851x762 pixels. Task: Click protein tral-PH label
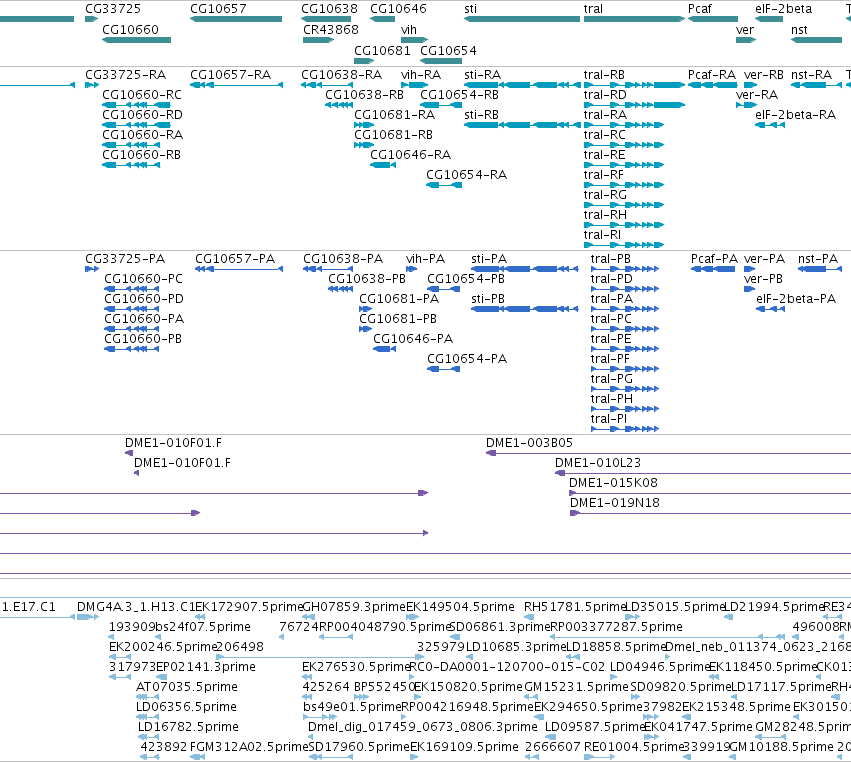pos(612,399)
